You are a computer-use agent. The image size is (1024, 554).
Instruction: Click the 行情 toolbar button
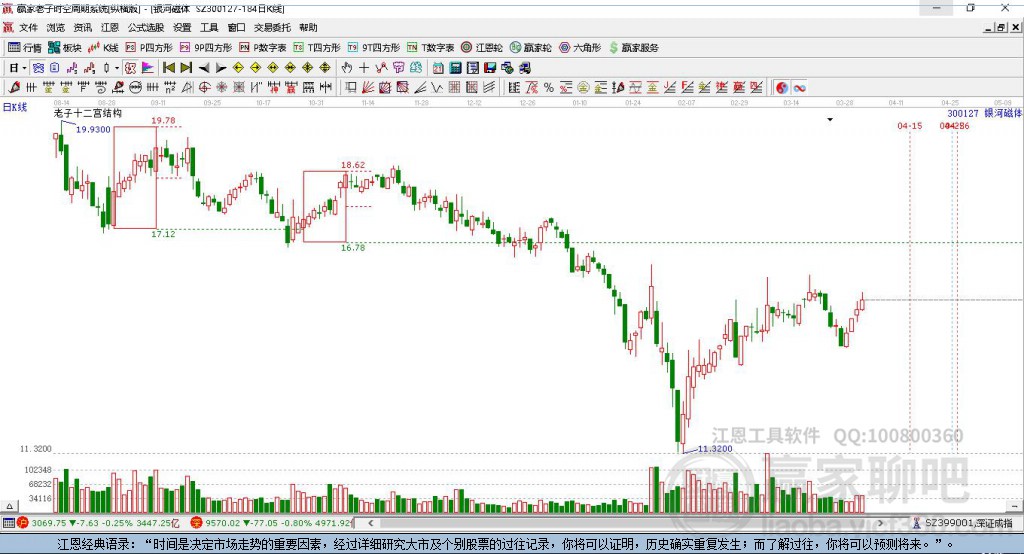click(25, 48)
